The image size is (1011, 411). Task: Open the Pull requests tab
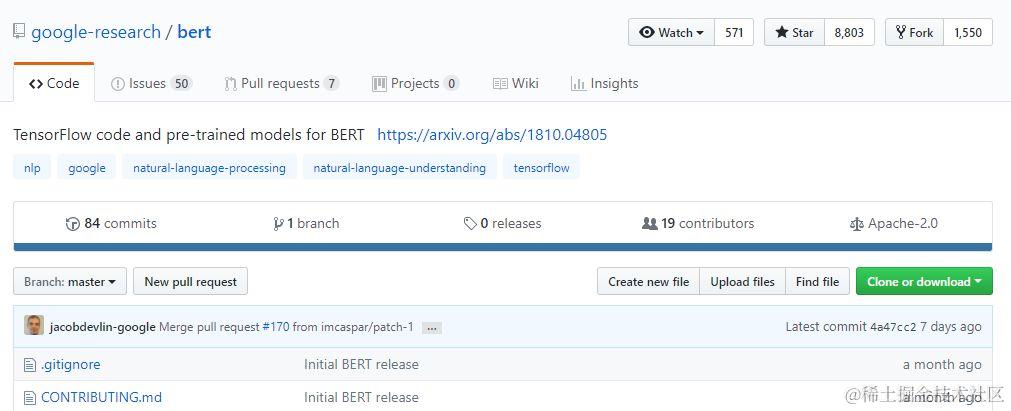click(x=282, y=83)
